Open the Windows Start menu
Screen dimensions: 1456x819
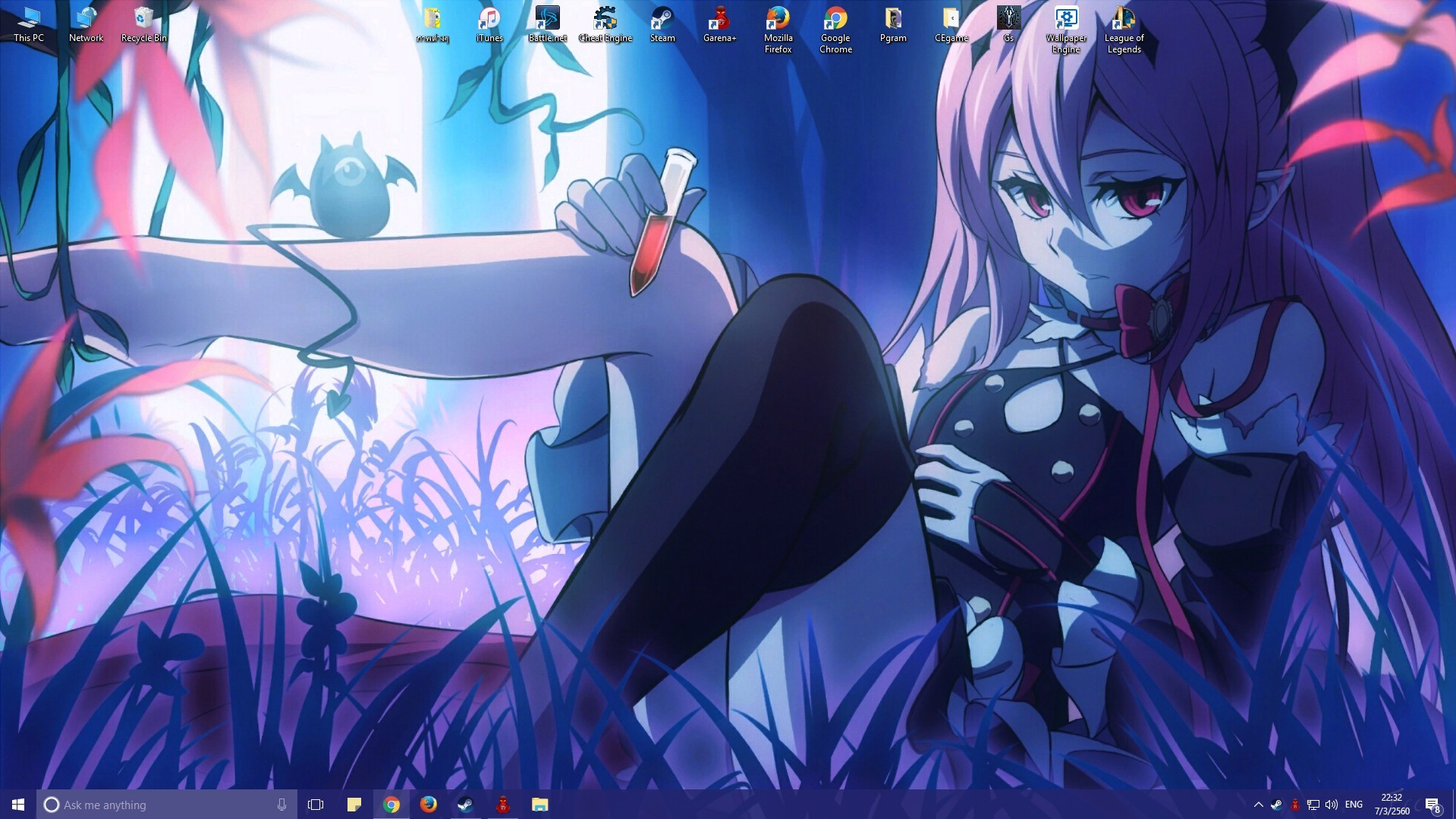[18, 805]
